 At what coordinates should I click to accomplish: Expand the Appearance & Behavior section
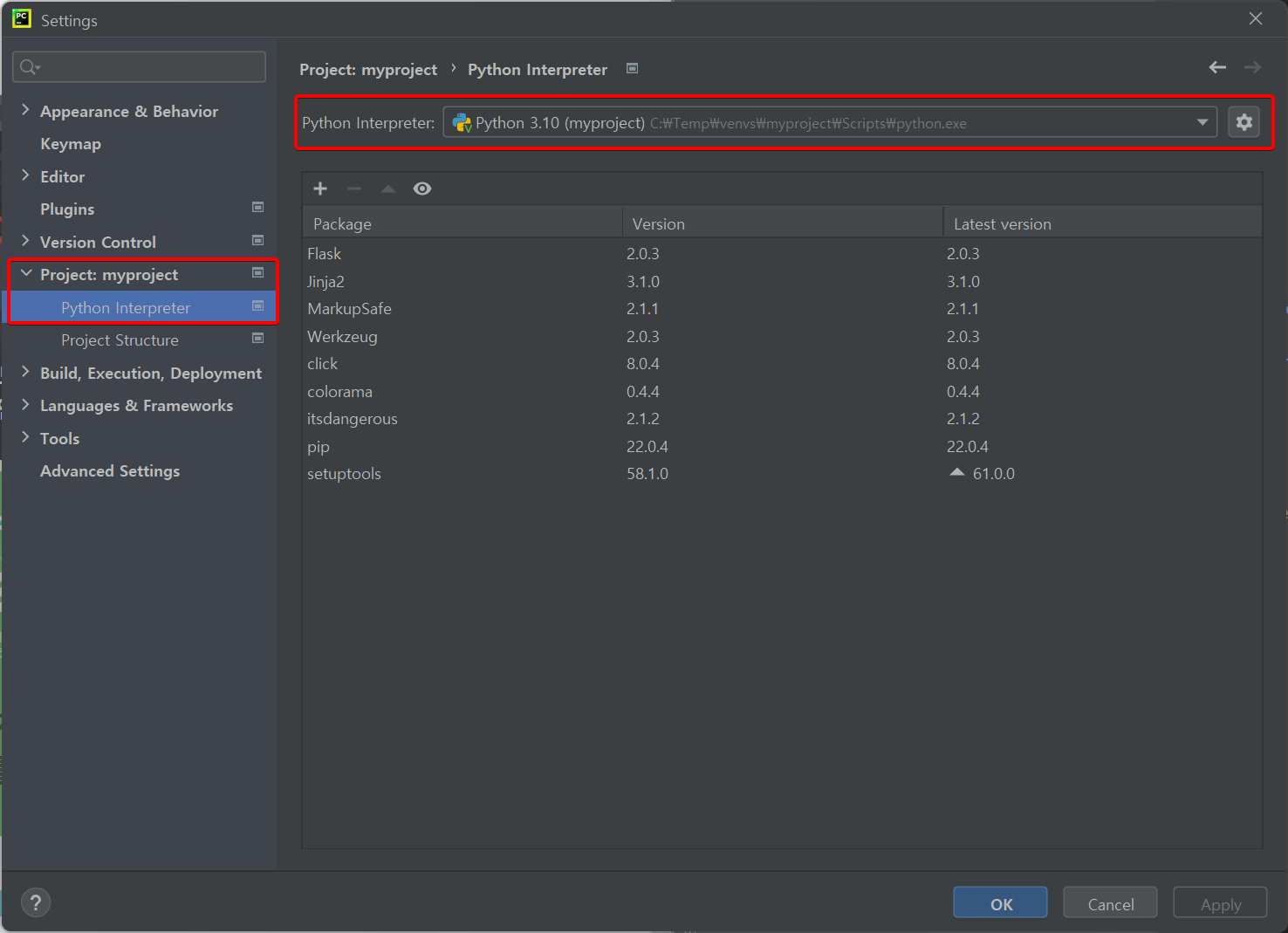[25, 110]
